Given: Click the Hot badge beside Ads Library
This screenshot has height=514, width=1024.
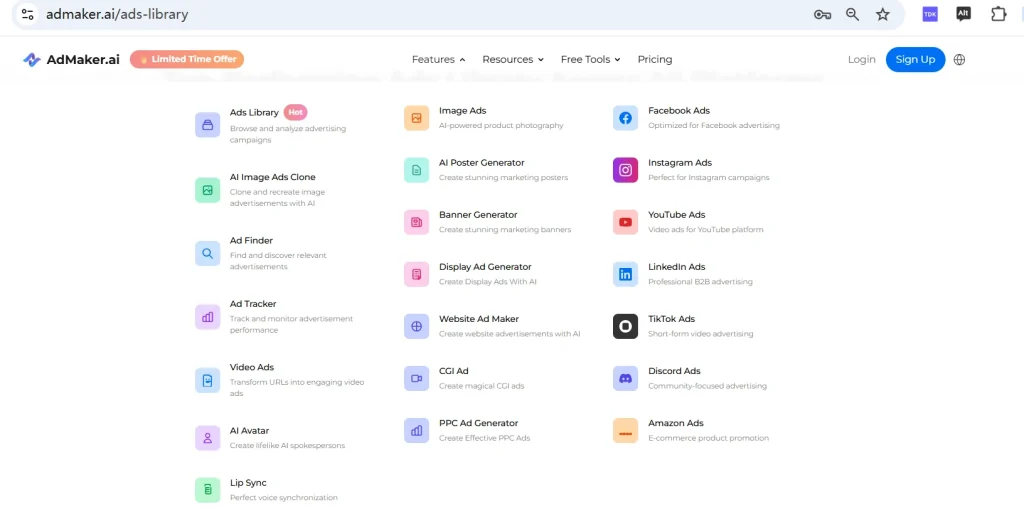Looking at the screenshot, I should point(295,112).
